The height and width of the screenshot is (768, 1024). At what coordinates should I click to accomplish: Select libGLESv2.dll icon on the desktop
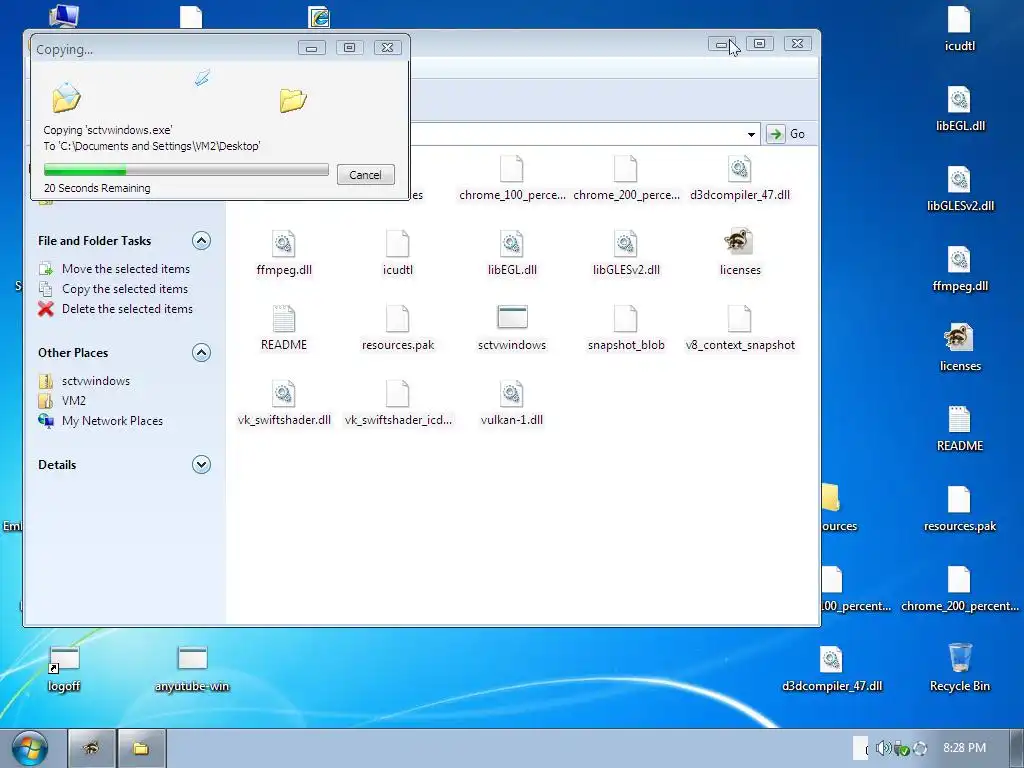click(959, 189)
